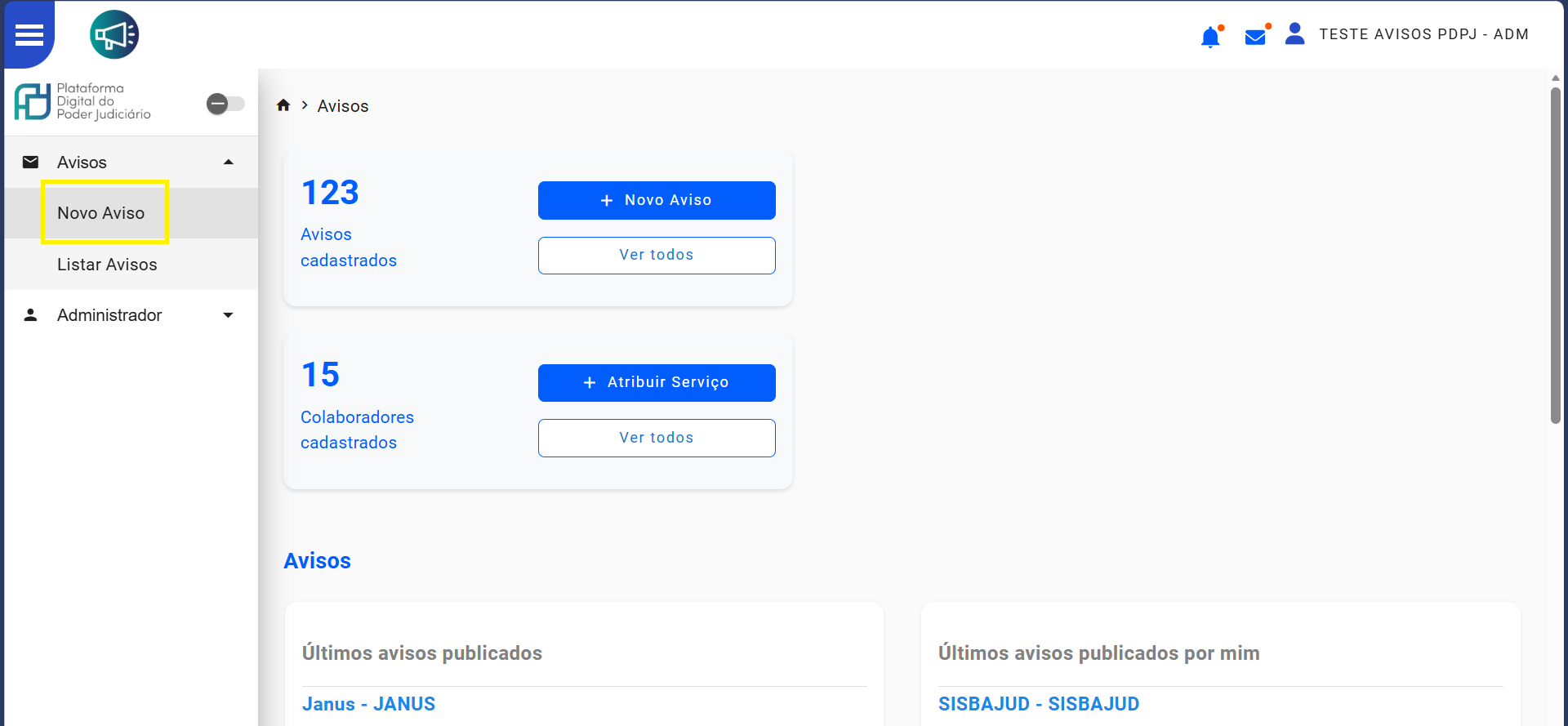
Task: Toggle the sidebar theme switch
Action: pos(225,104)
